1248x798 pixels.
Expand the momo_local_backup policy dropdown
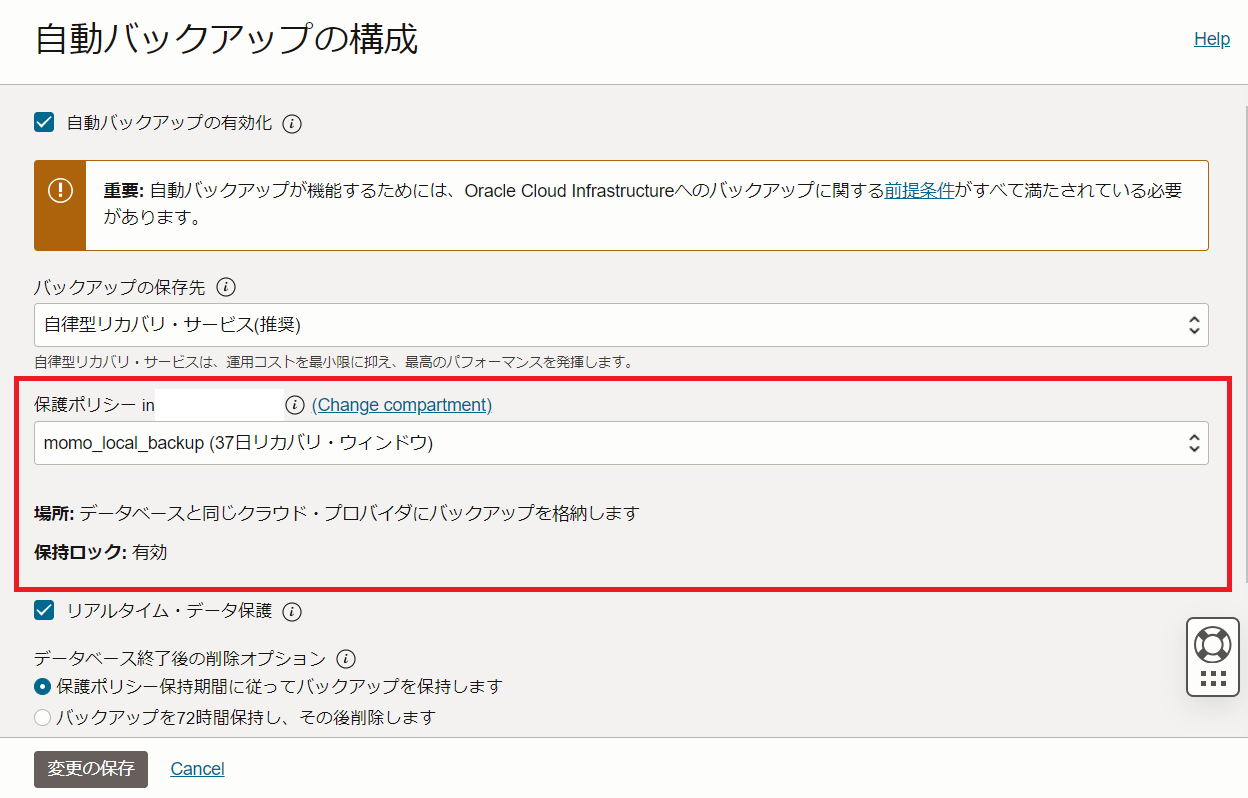[x=620, y=443]
